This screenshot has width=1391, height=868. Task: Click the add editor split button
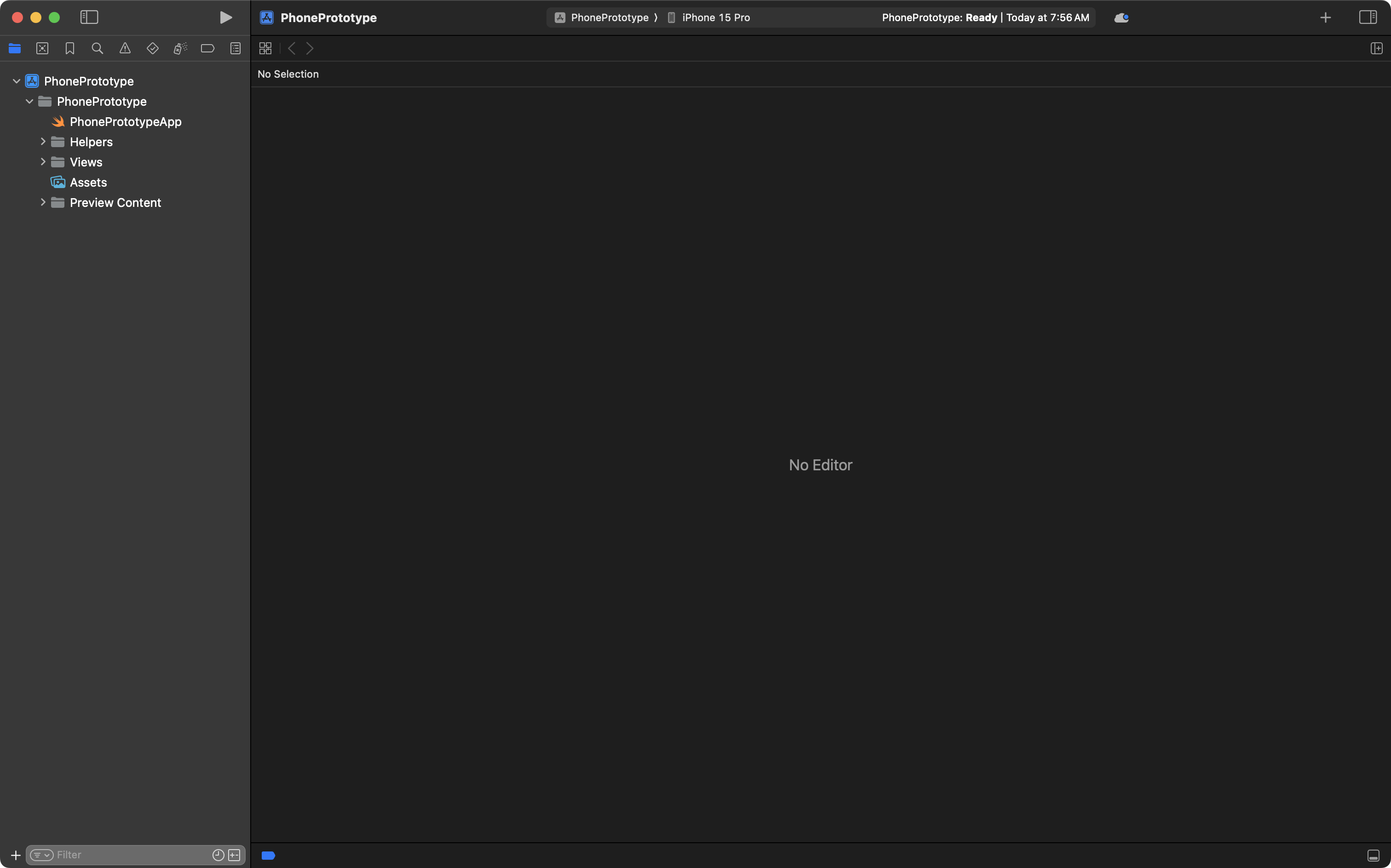1376,49
